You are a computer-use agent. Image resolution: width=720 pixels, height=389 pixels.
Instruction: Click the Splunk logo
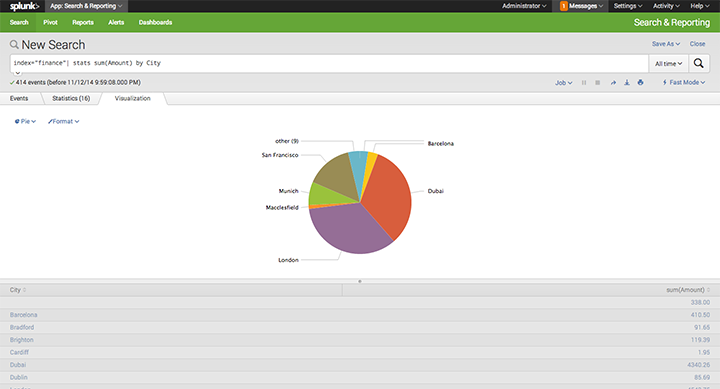point(24,6)
